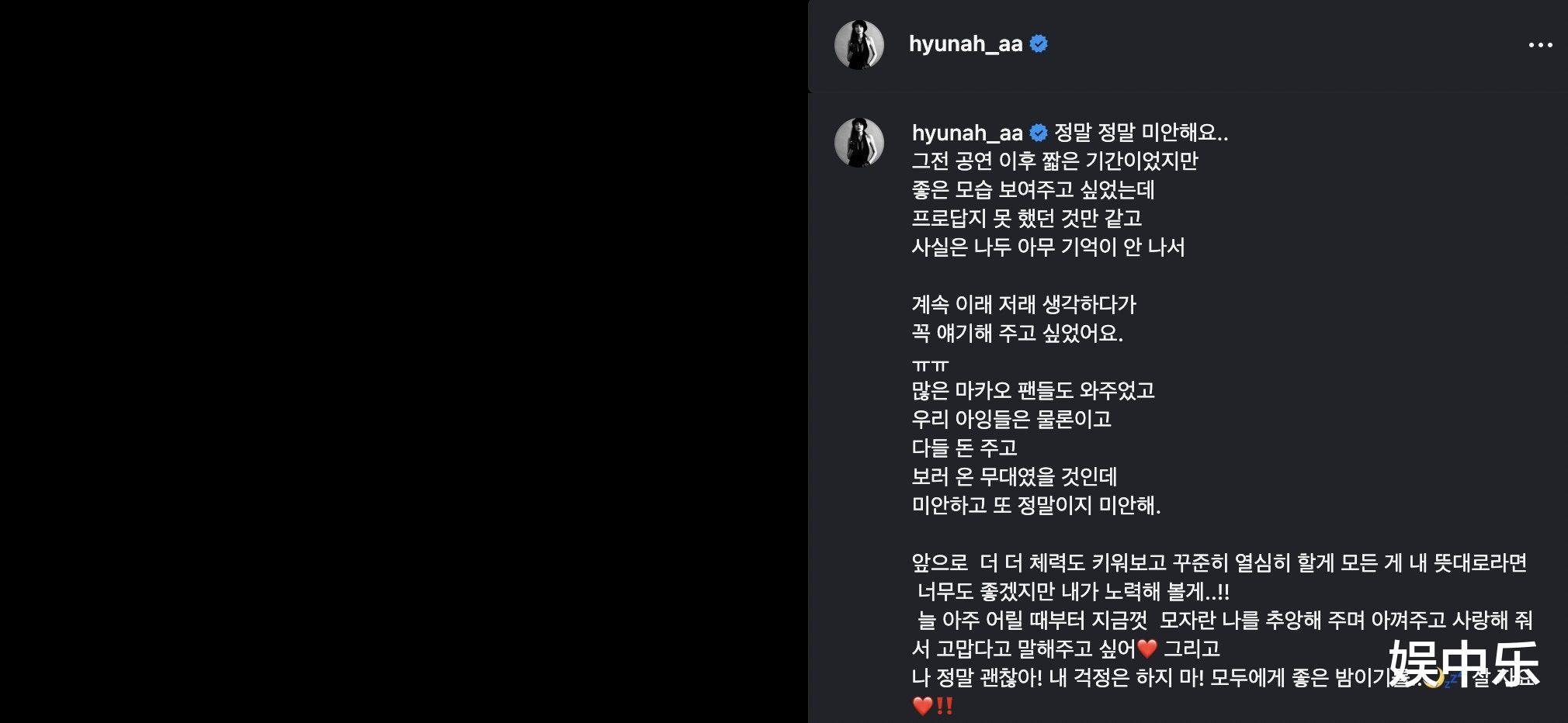This screenshot has height=723, width=1568.
Task: Click the caption avatar beside the post text
Action: coord(859,143)
